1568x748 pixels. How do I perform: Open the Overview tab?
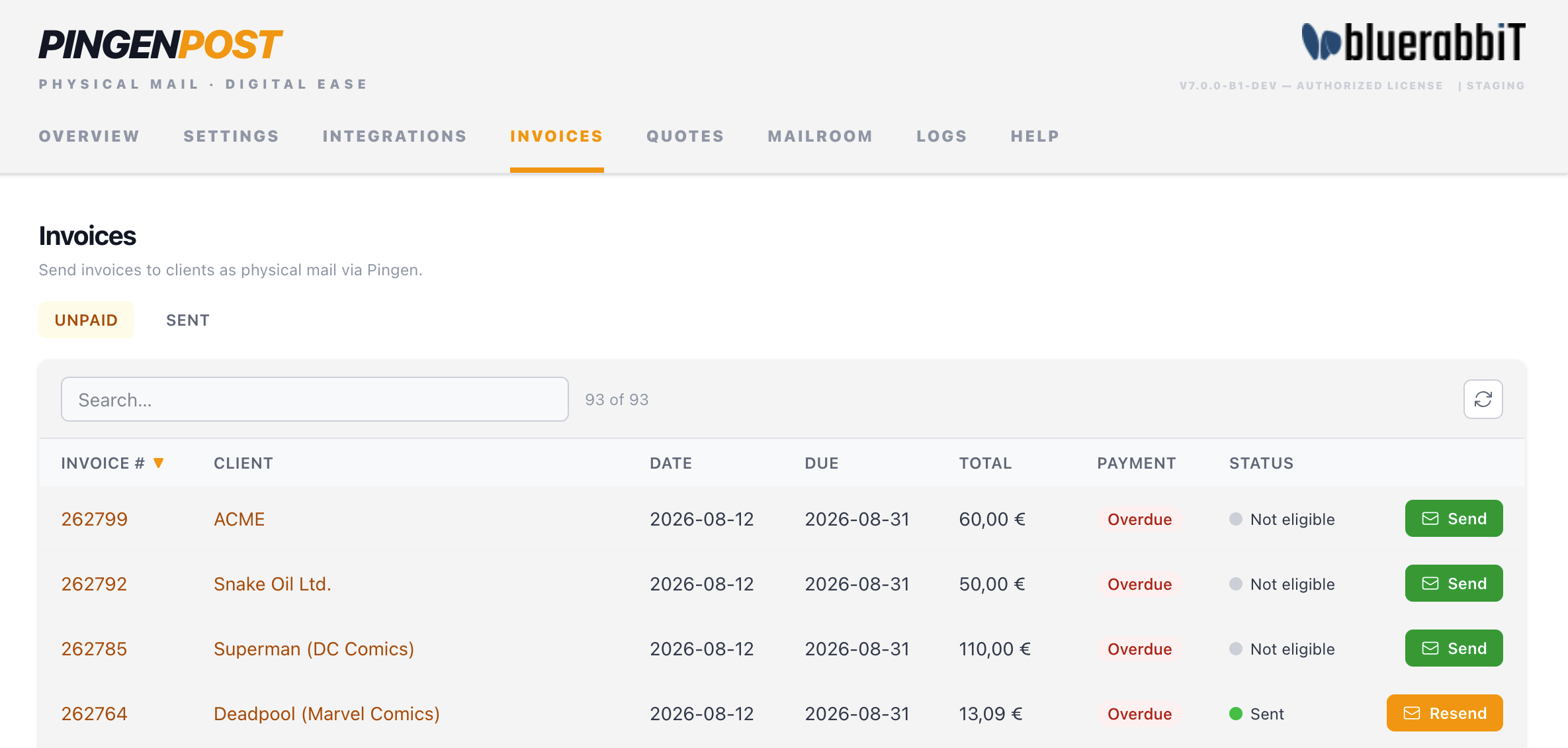[89, 136]
